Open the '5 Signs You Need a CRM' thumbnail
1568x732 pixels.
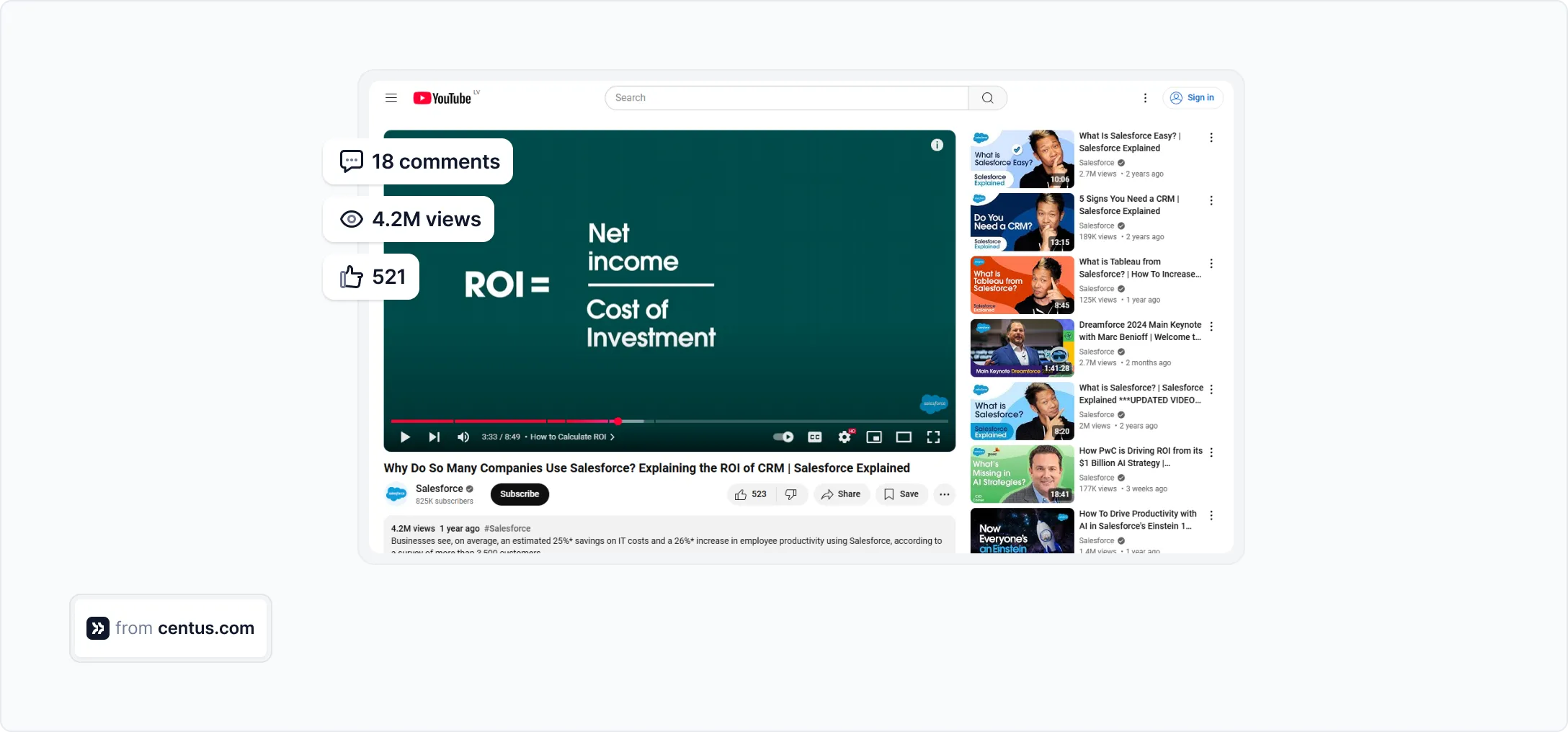(1021, 221)
